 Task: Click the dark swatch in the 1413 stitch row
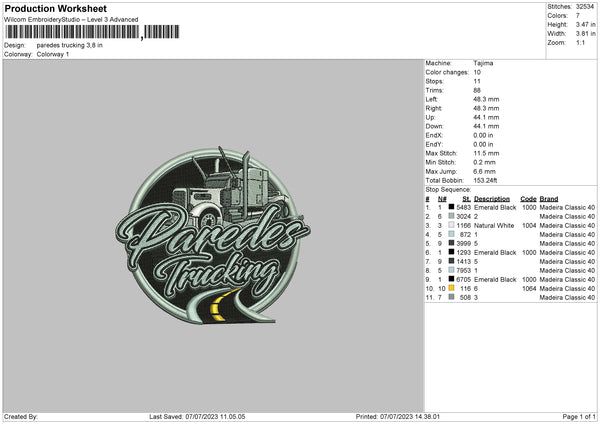click(x=452, y=261)
